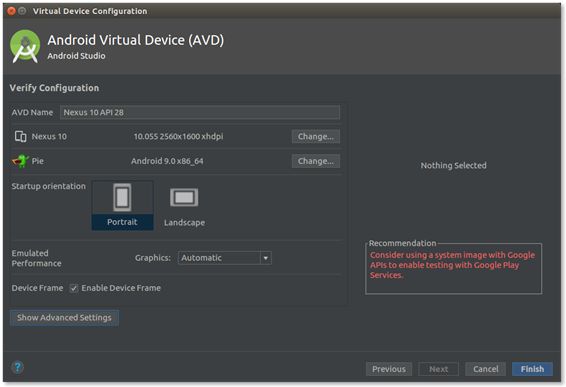Open the Graphics Automatic dropdown

pos(225,258)
